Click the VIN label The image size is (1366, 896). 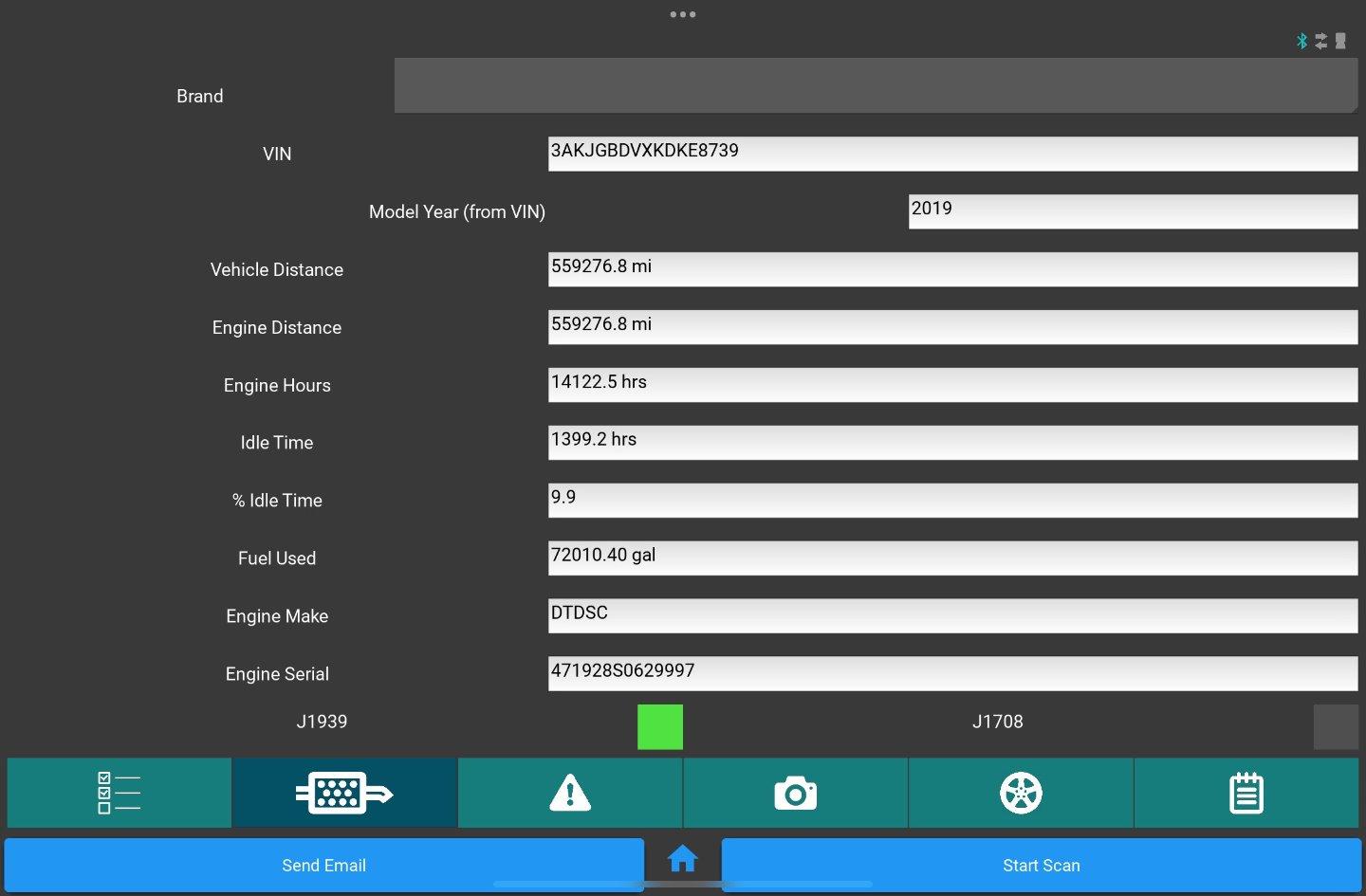point(277,154)
